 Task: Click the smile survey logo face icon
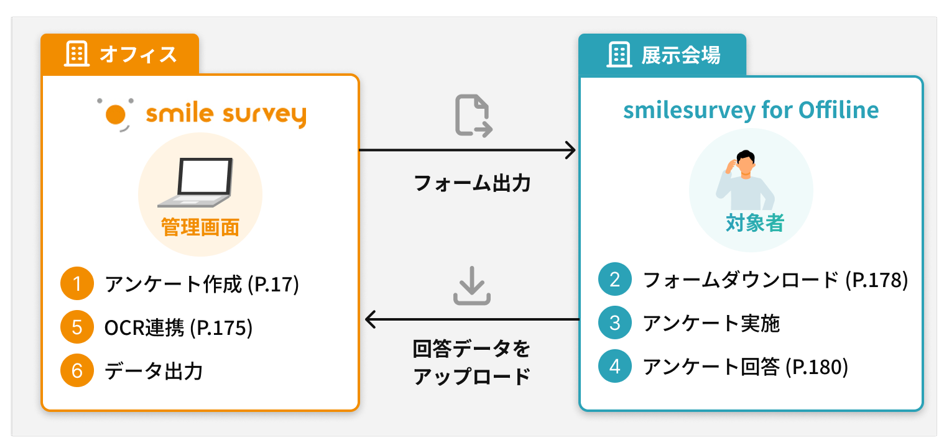point(116,114)
